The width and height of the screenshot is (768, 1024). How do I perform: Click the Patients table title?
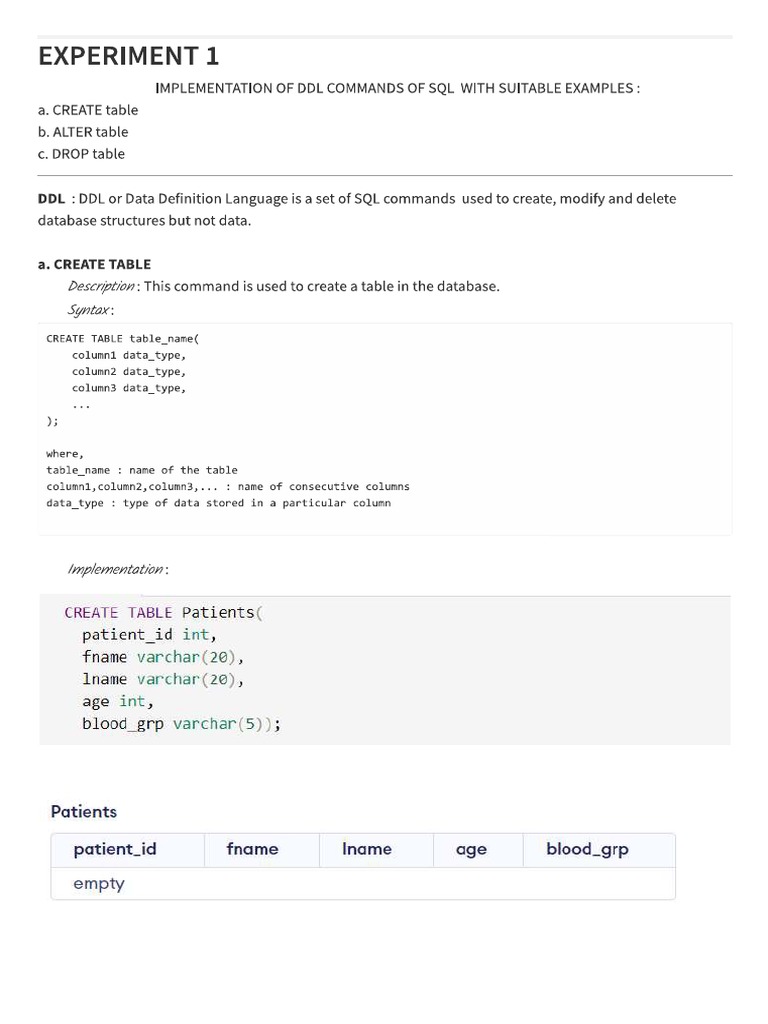(84, 811)
